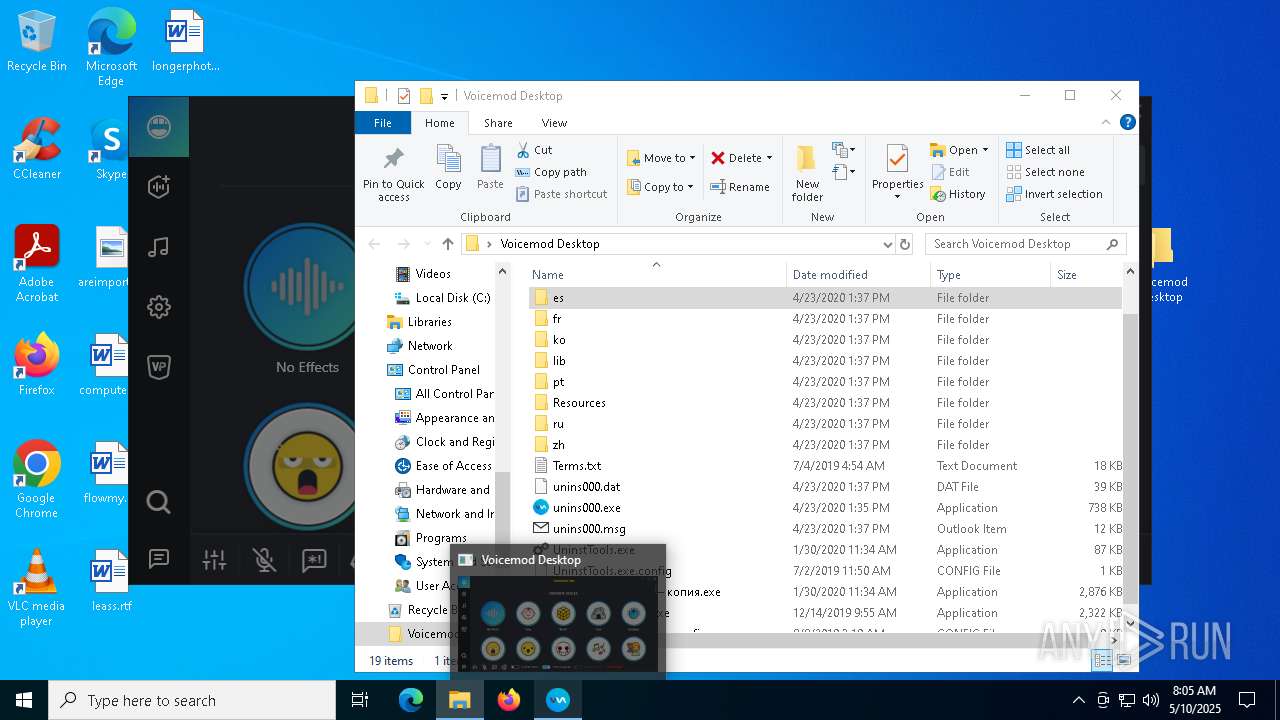Open the Move to dropdown
This screenshot has height=720, width=1280.
point(661,158)
